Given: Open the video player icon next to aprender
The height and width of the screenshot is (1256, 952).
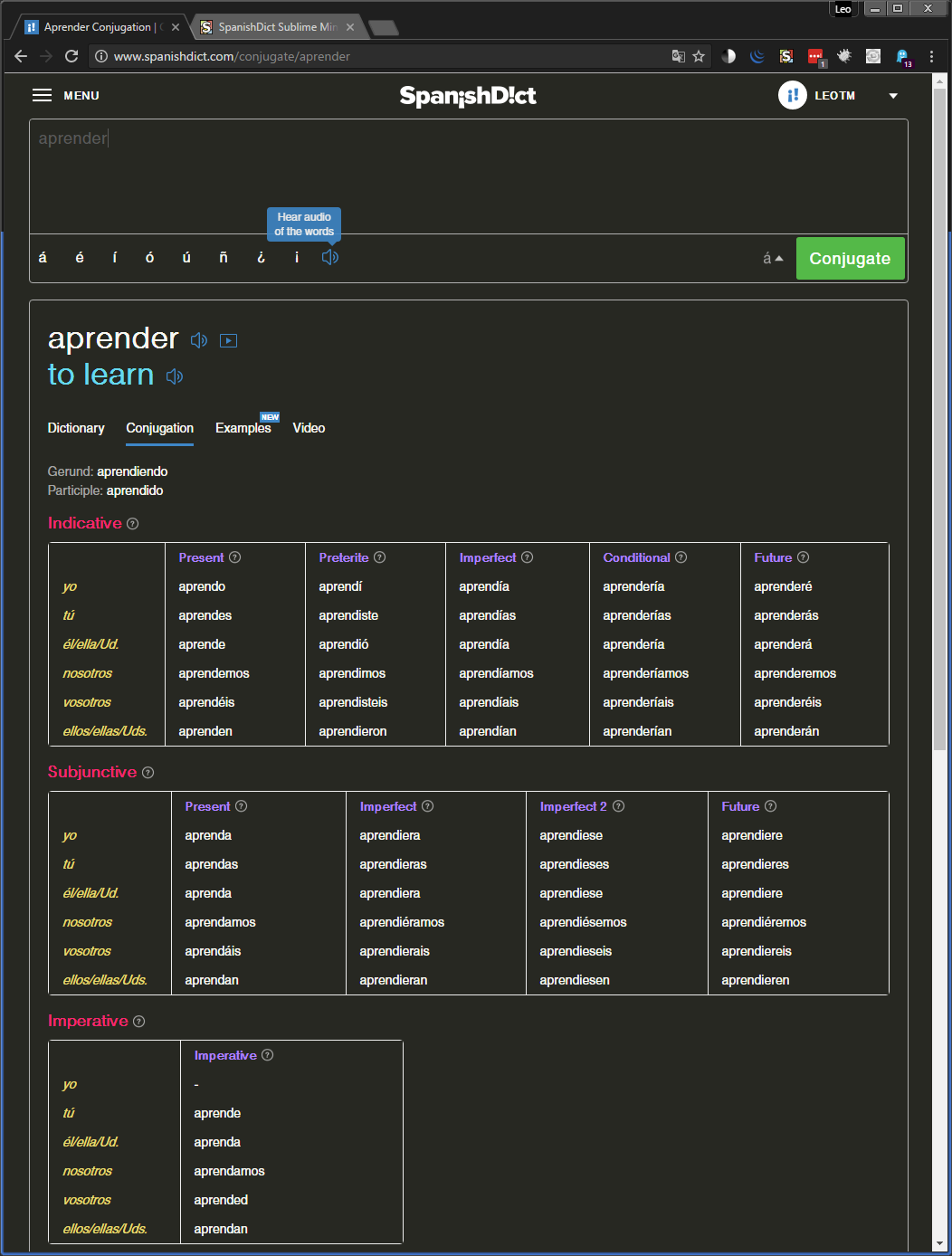Looking at the screenshot, I should coord(228,340).
